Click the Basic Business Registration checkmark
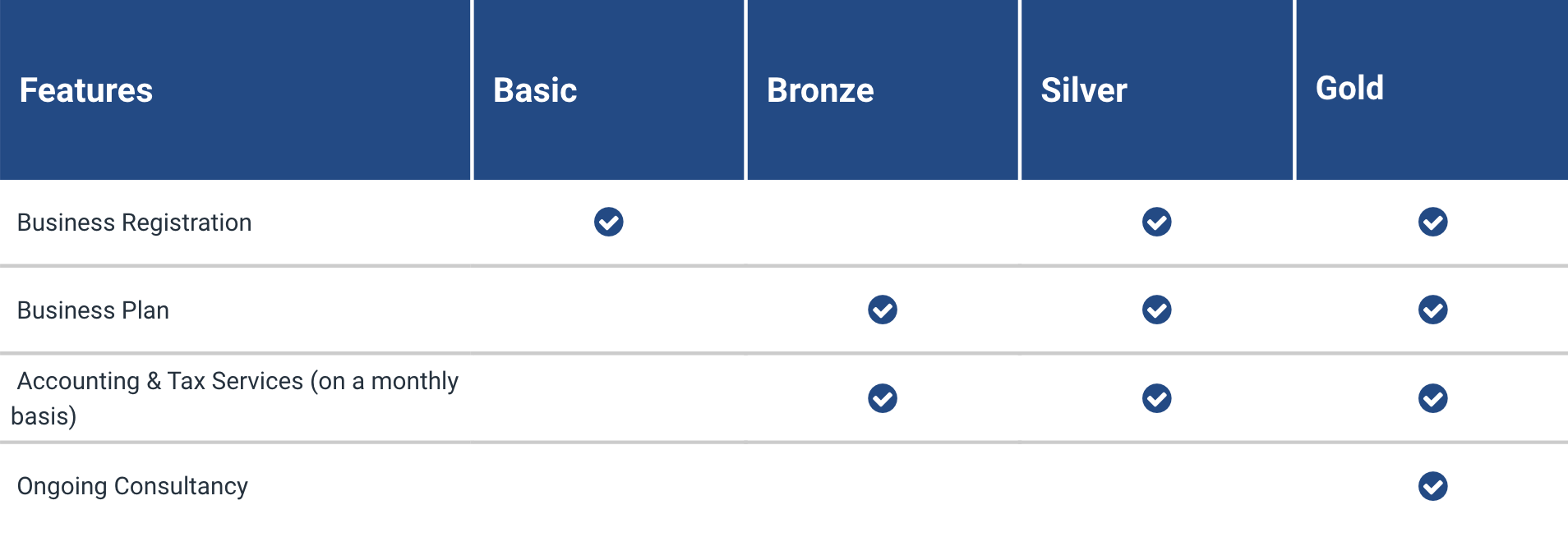 coord(608,222)
